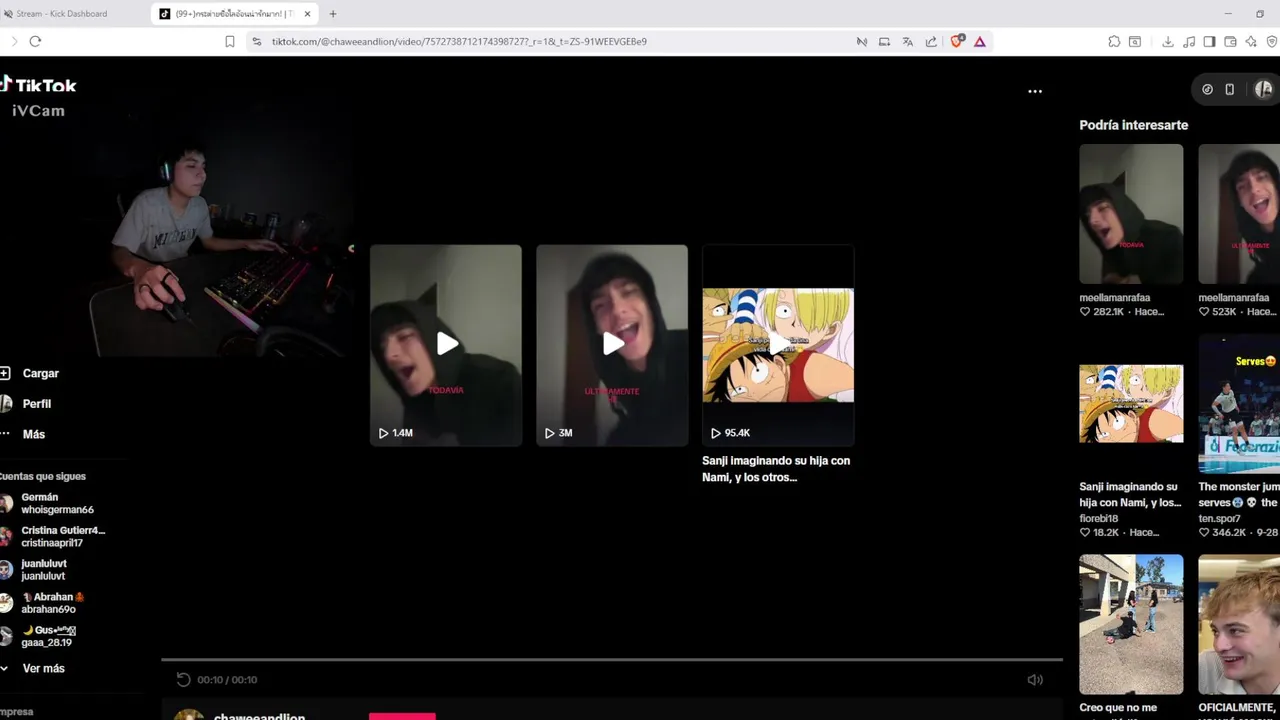Click the Cuentas que sigues heading
This screenshot has width=1280, height=720.
(x=43, y=476)
